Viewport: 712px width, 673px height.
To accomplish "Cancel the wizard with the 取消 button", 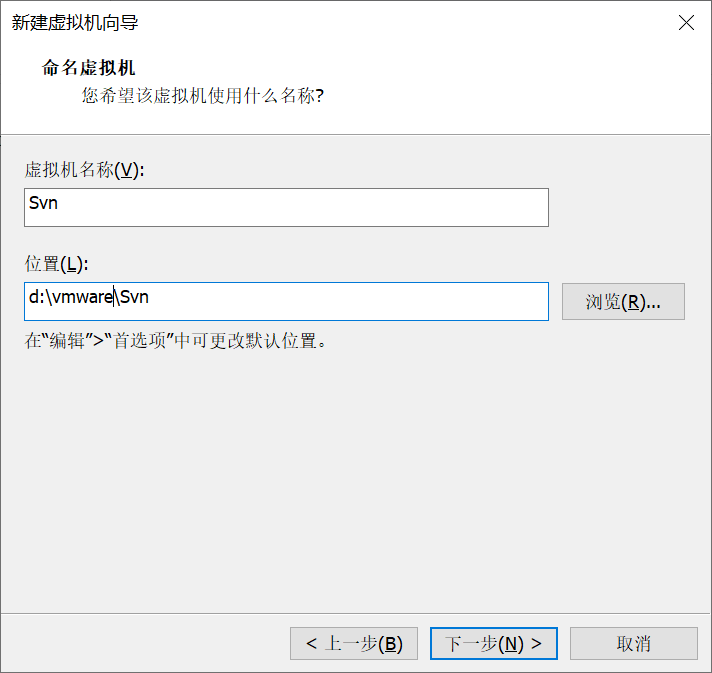I will coord(633,643).
